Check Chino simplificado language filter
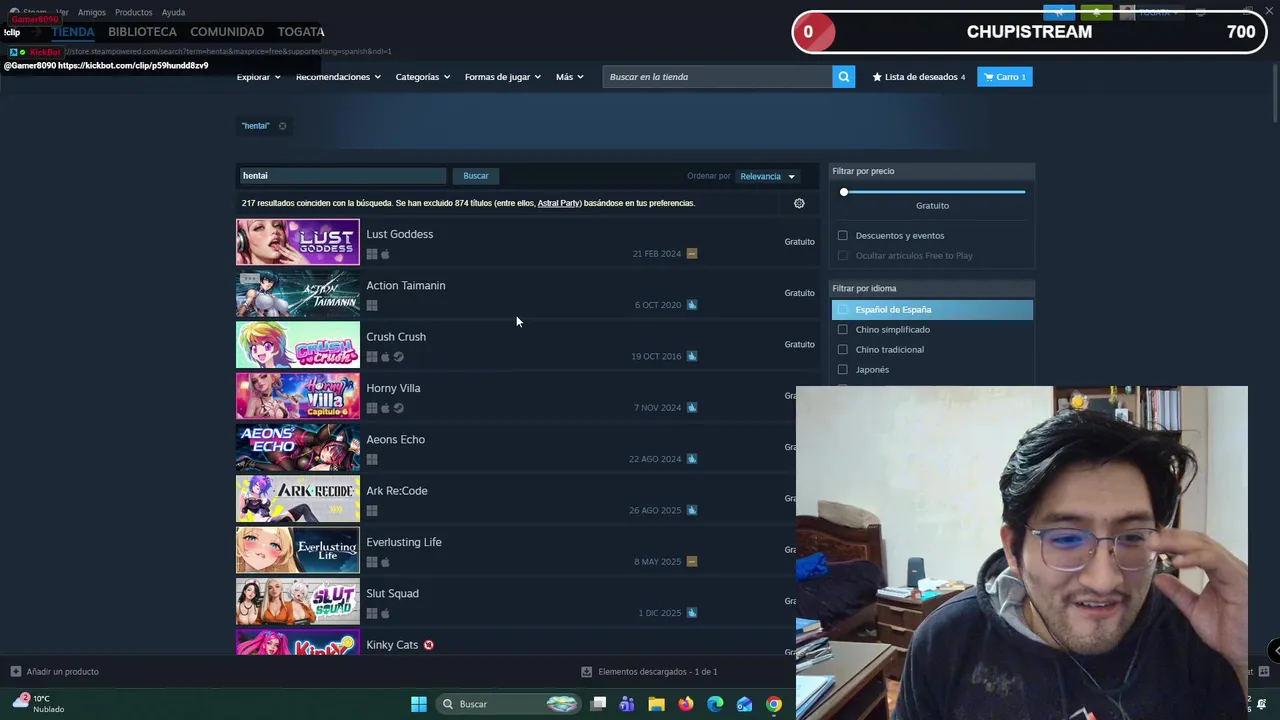Viewport: 1280px width, 720px height. (x=843, y=330)
